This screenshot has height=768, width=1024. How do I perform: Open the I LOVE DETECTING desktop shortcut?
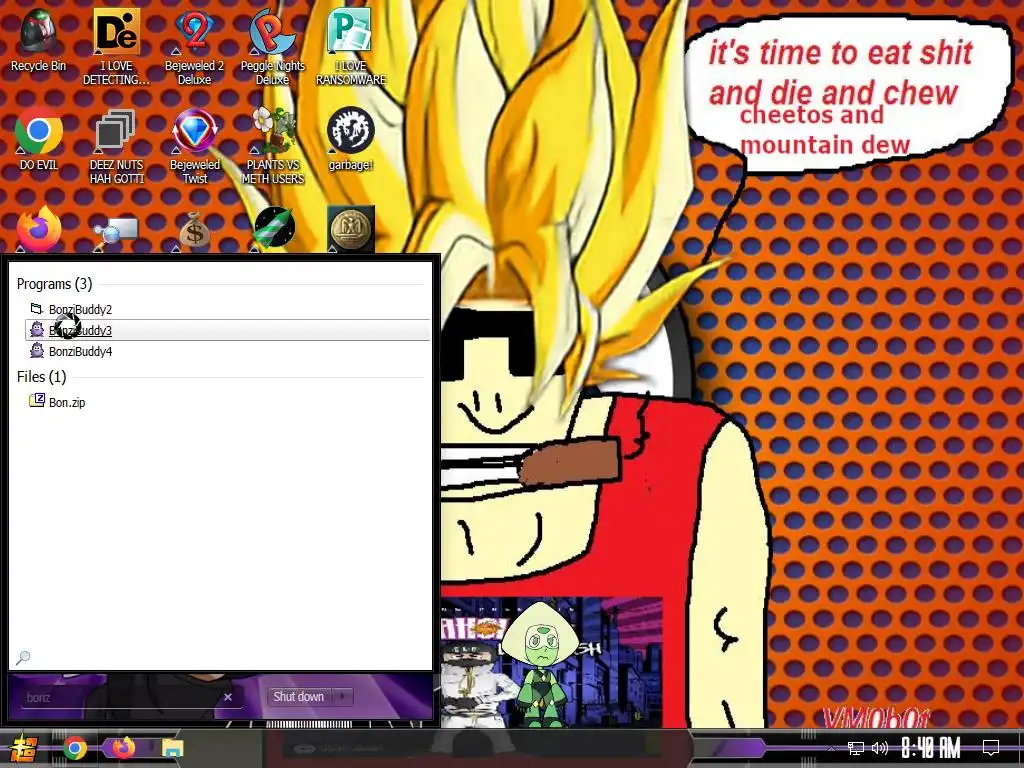click(116, 46)
